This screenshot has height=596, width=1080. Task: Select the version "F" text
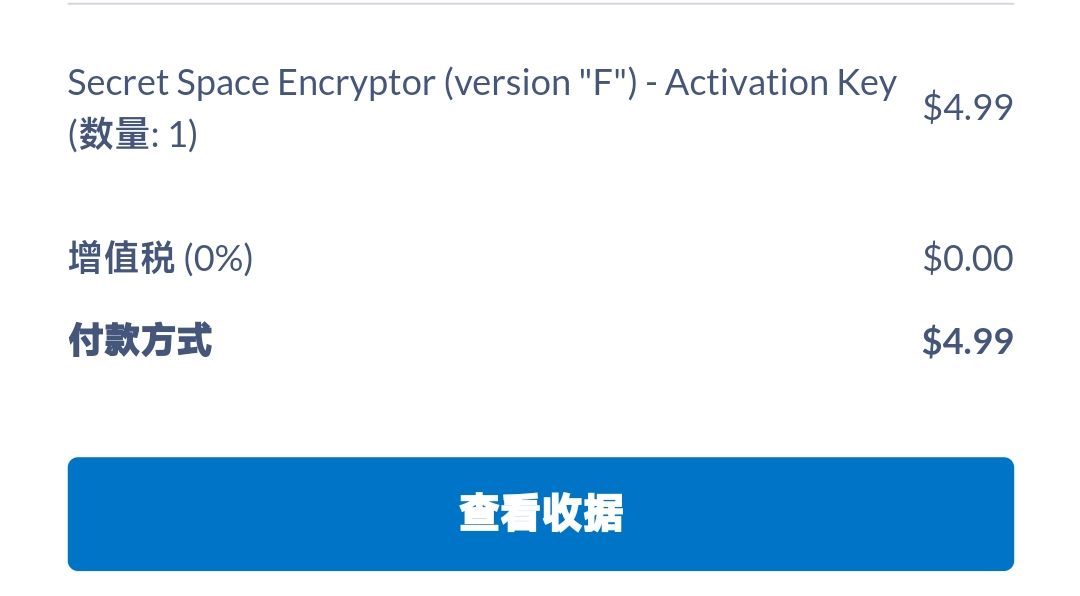pyautogui.click(x=539, y=83)
